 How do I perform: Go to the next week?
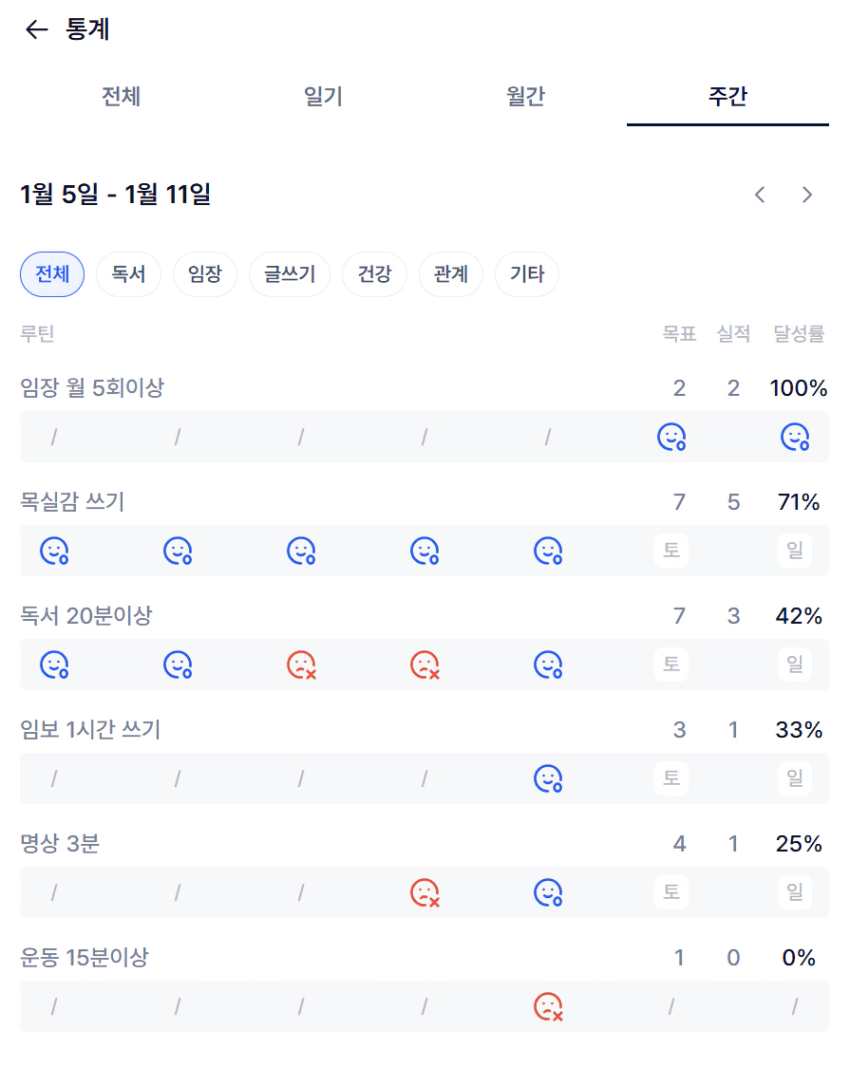[x=807, y=195]
